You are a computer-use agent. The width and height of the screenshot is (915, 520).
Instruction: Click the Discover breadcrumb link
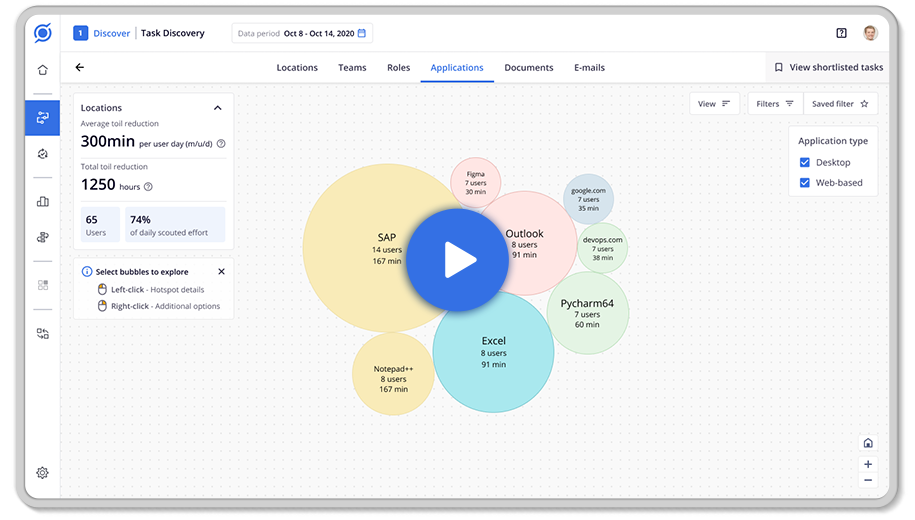[111, 33]
